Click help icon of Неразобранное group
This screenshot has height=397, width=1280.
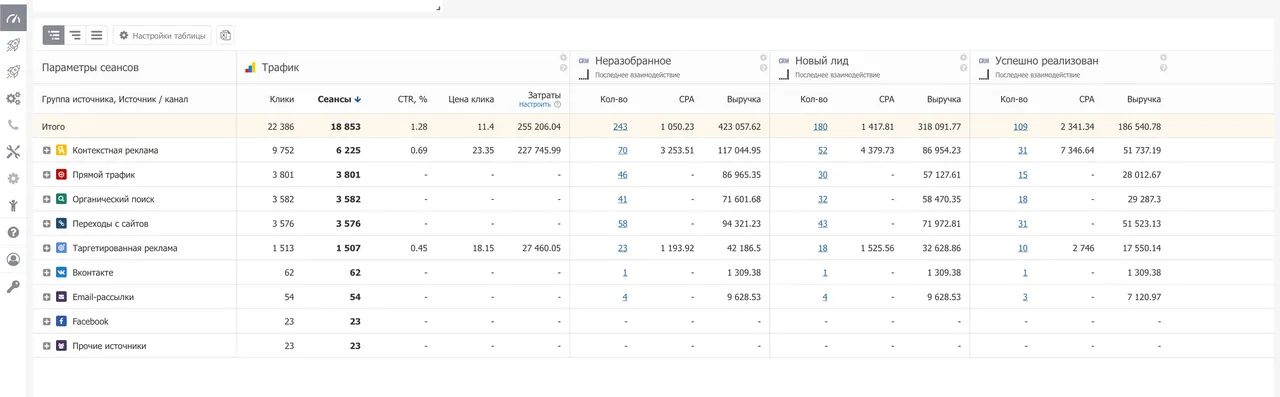point(763,69)
